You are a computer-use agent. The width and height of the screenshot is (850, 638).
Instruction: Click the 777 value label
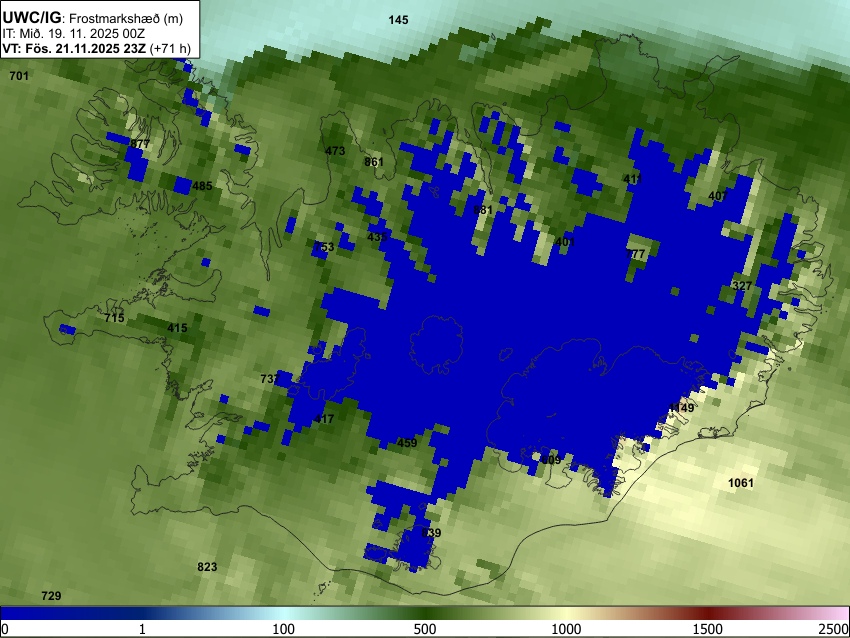click(x=635, y=254)
